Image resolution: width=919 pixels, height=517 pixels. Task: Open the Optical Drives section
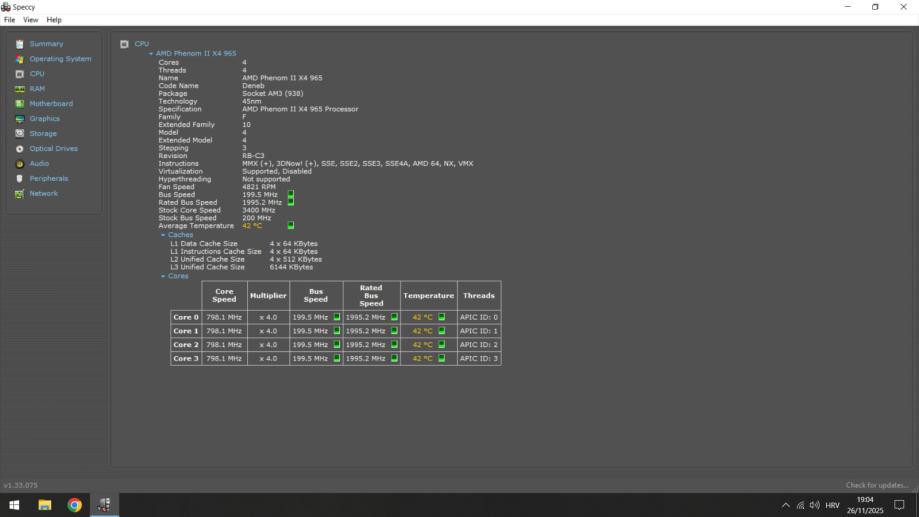tap(53, 148)
